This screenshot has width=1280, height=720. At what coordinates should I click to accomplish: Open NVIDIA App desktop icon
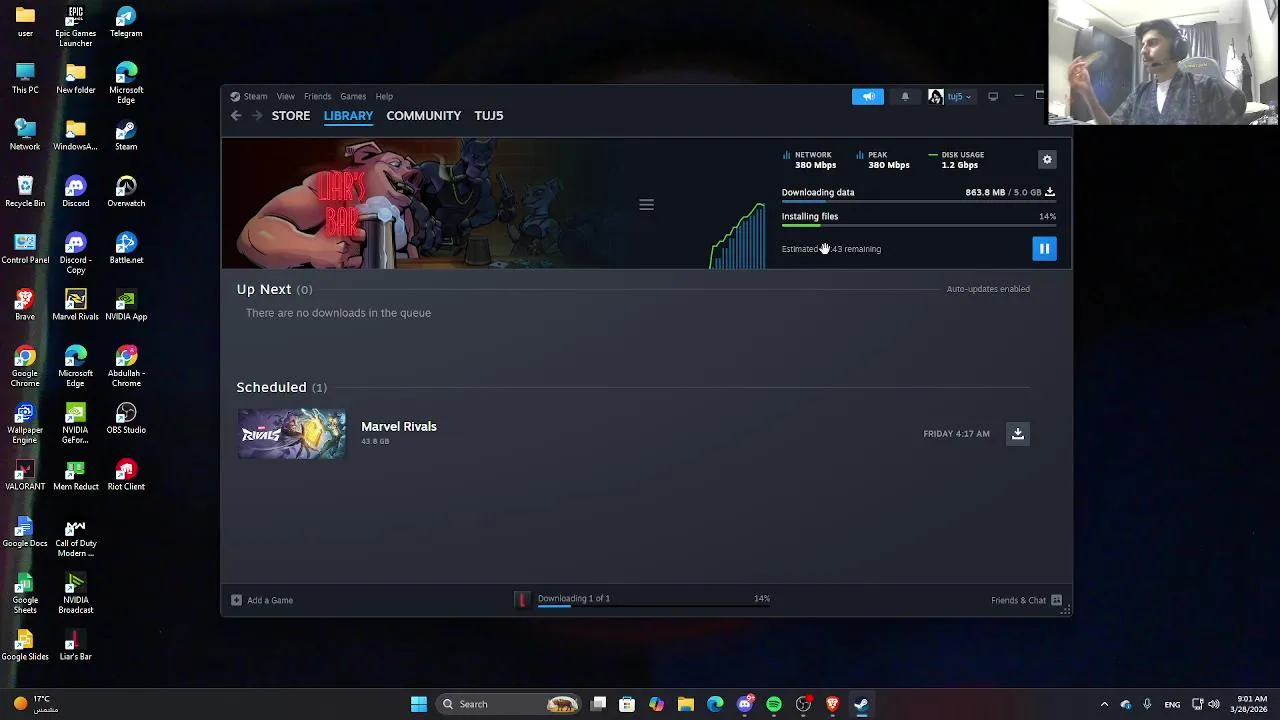coord(126,305)
